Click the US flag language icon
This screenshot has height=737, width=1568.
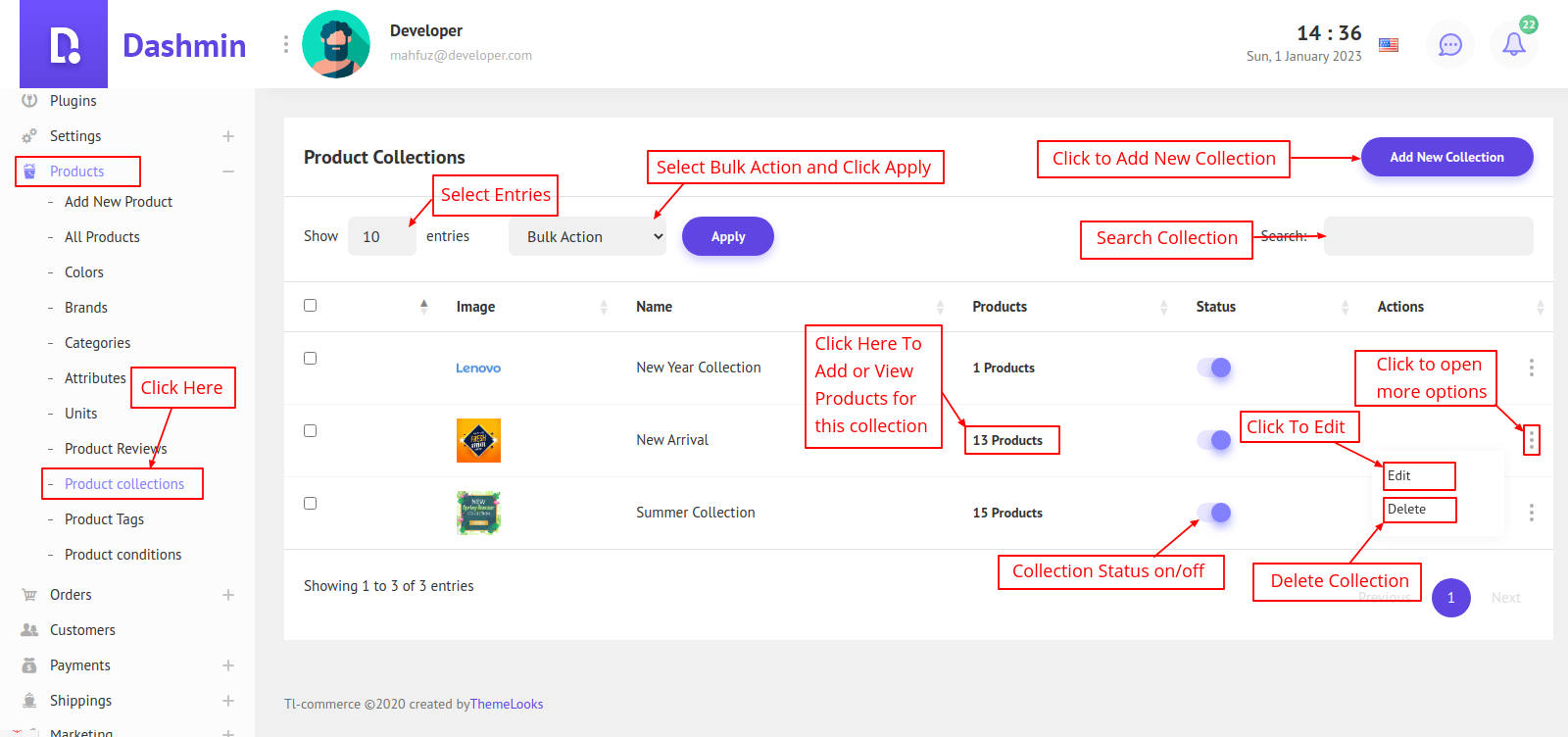coord(1389,44)
